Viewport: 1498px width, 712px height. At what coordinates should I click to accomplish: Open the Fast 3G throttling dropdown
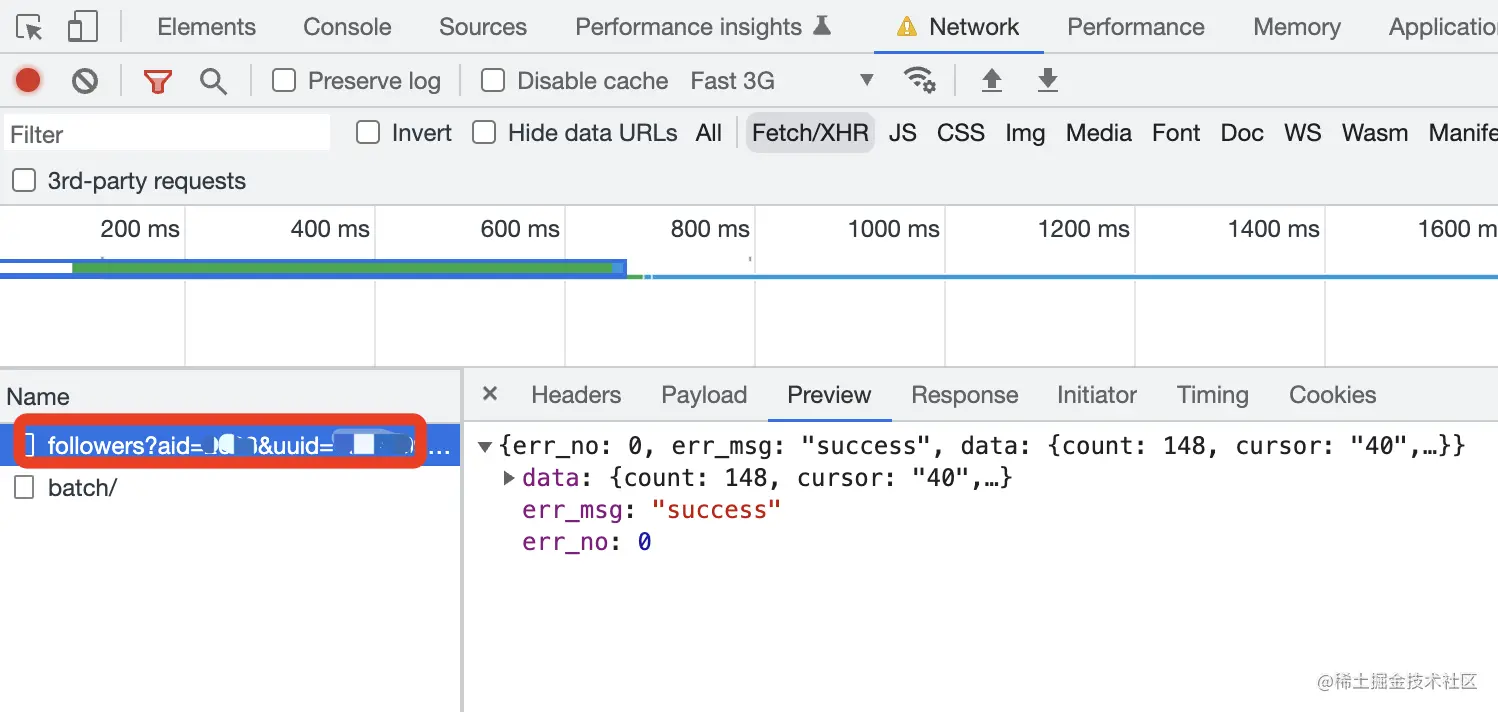pyautogui.click(x=781, y=81)
